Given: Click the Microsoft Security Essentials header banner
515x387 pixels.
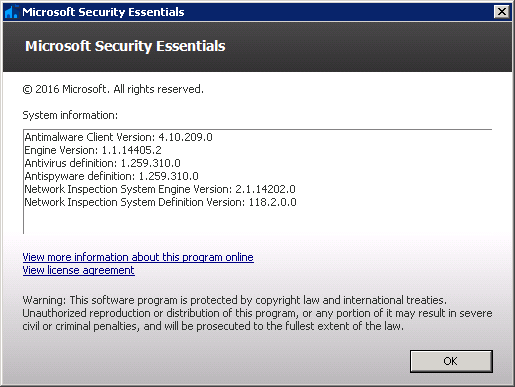Looking at the screenshot, I should (257, 47).
